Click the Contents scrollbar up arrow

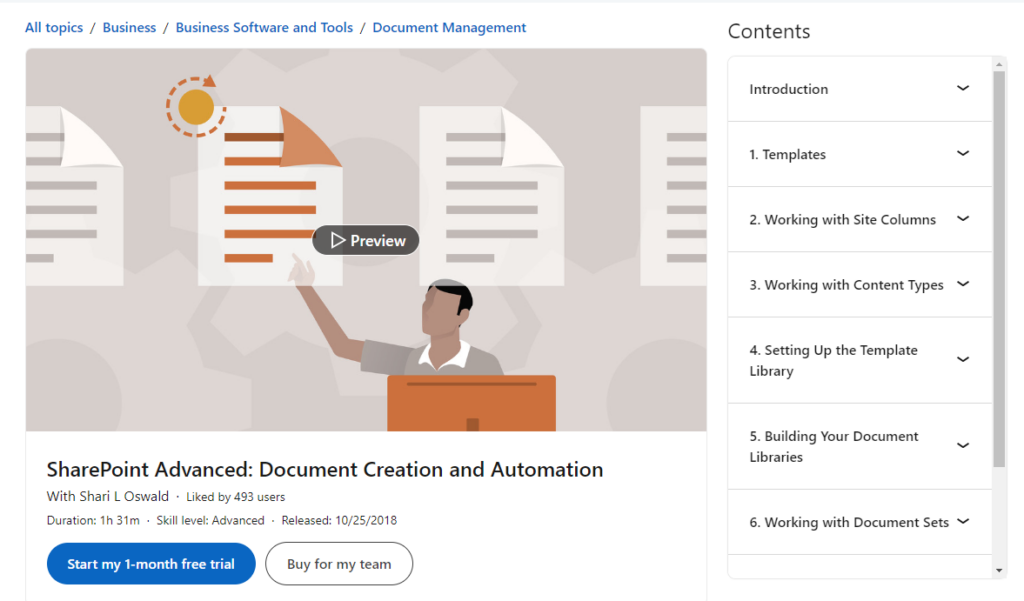coord(999,64)
